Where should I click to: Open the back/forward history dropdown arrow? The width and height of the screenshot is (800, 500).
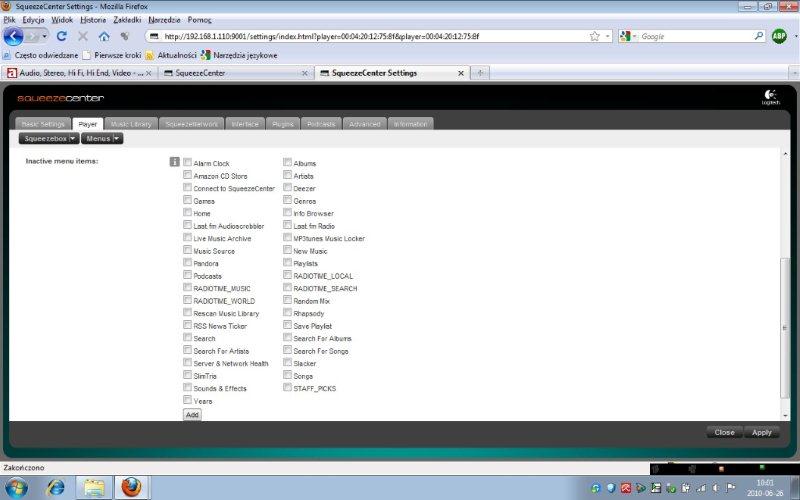tap(45, 36)
